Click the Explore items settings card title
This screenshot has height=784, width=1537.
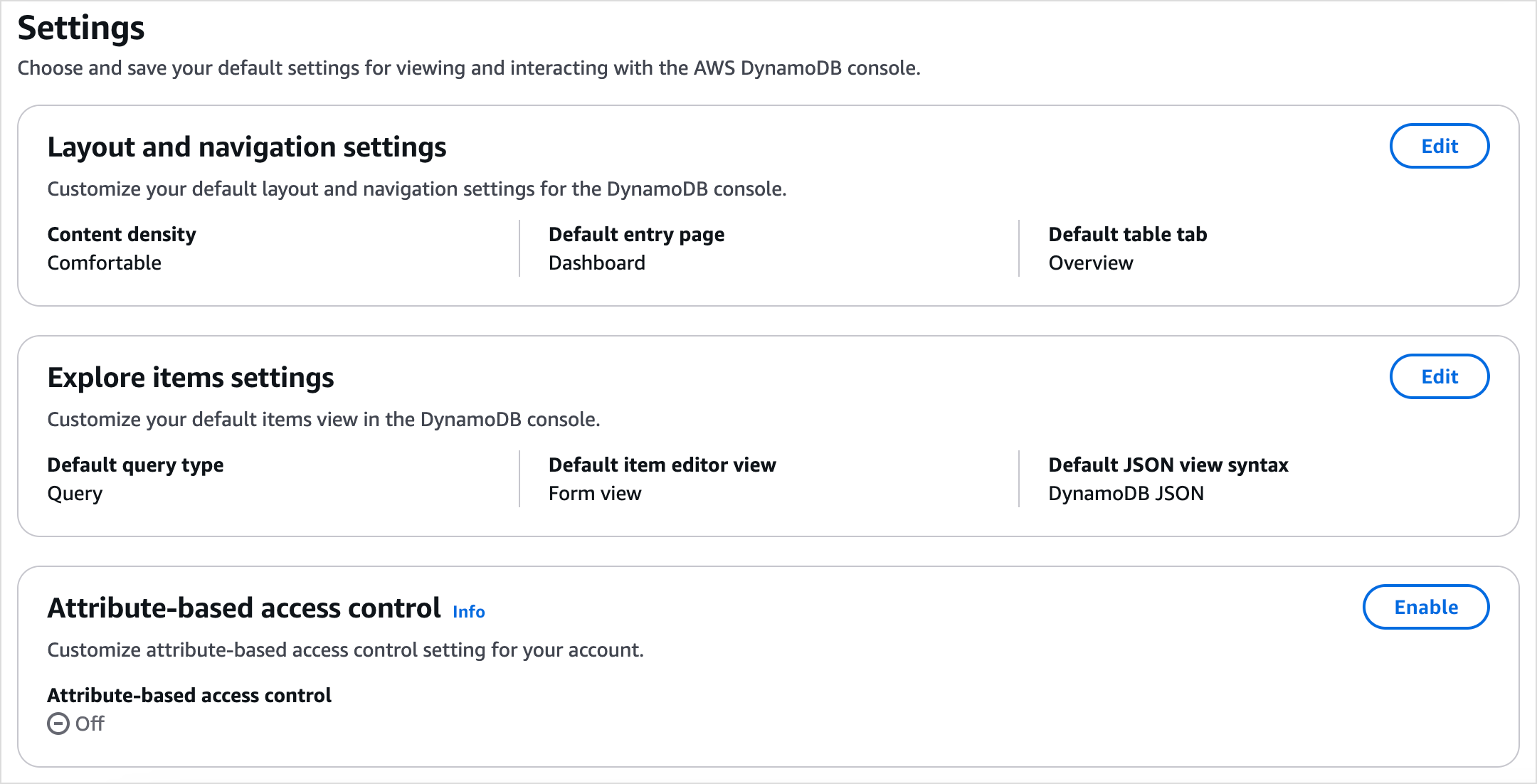(191, 378)
